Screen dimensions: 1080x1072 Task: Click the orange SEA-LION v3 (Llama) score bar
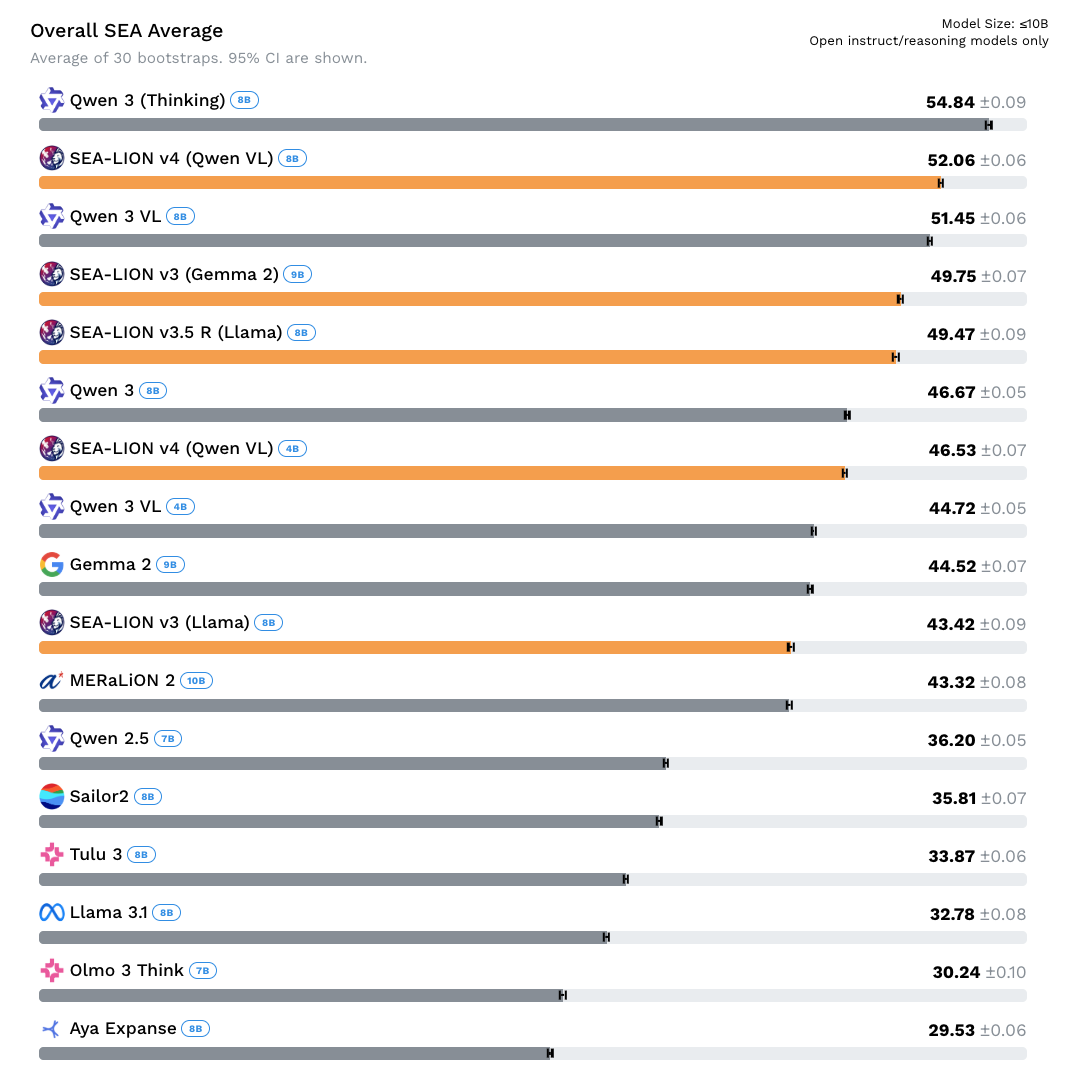[415, 647]
